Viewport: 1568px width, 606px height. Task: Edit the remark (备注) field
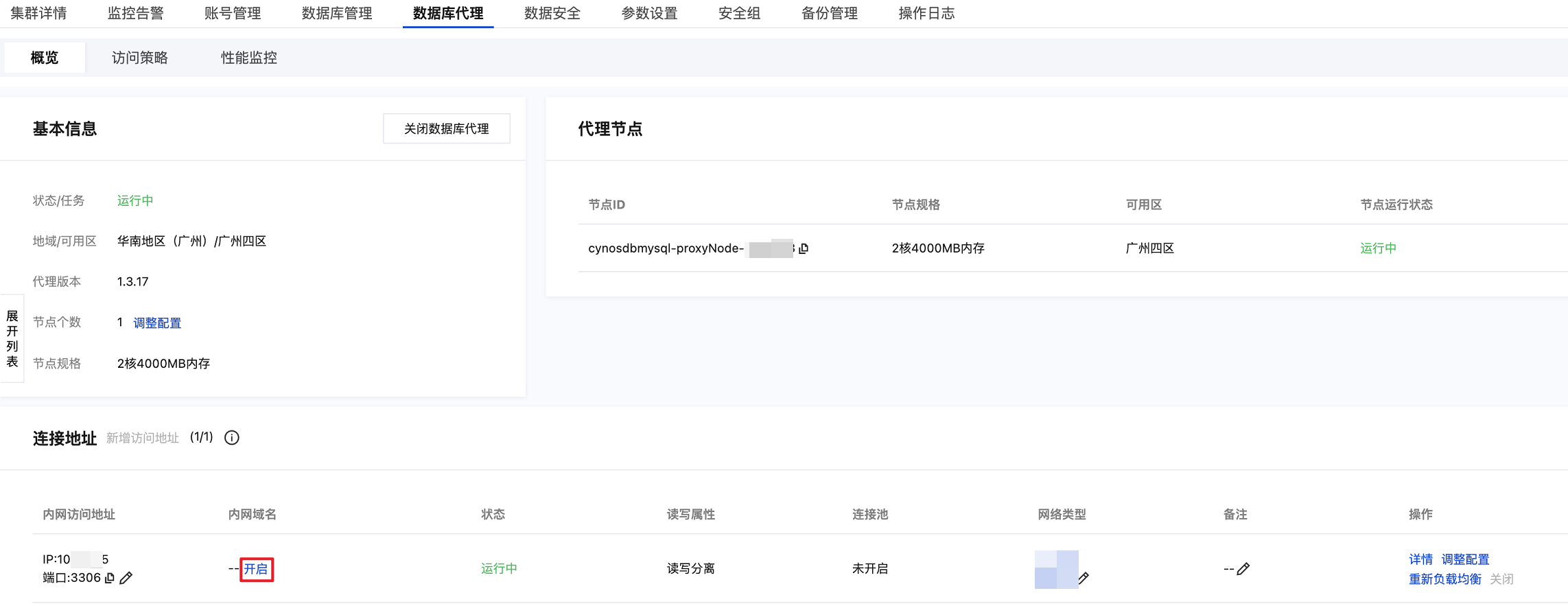1243,568
